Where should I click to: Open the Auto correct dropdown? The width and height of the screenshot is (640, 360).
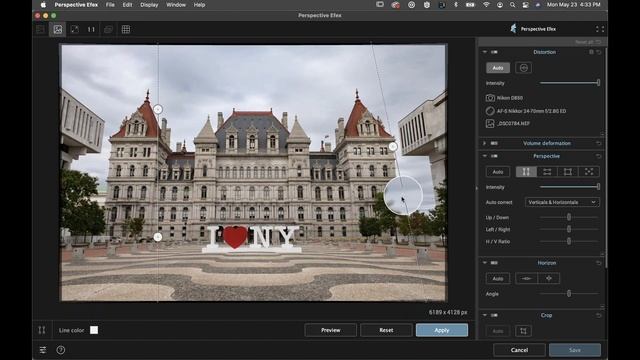click(562, 202)
